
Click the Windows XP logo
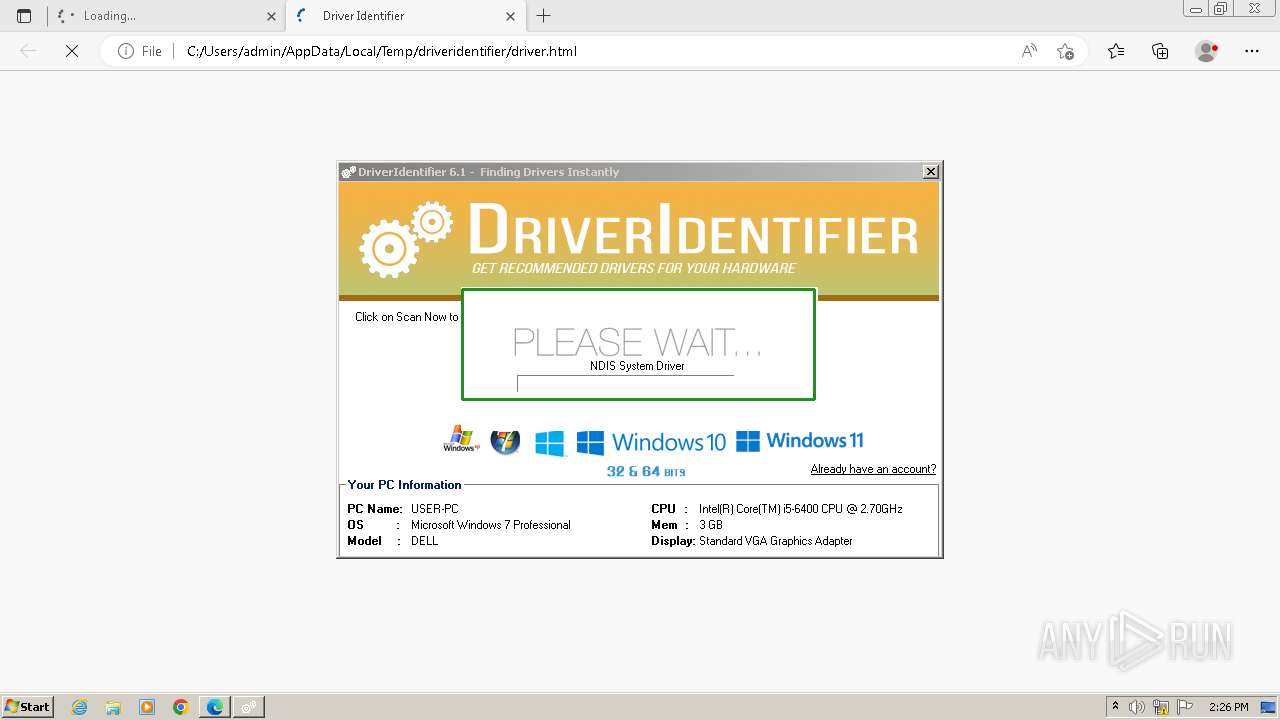[461, 439]
